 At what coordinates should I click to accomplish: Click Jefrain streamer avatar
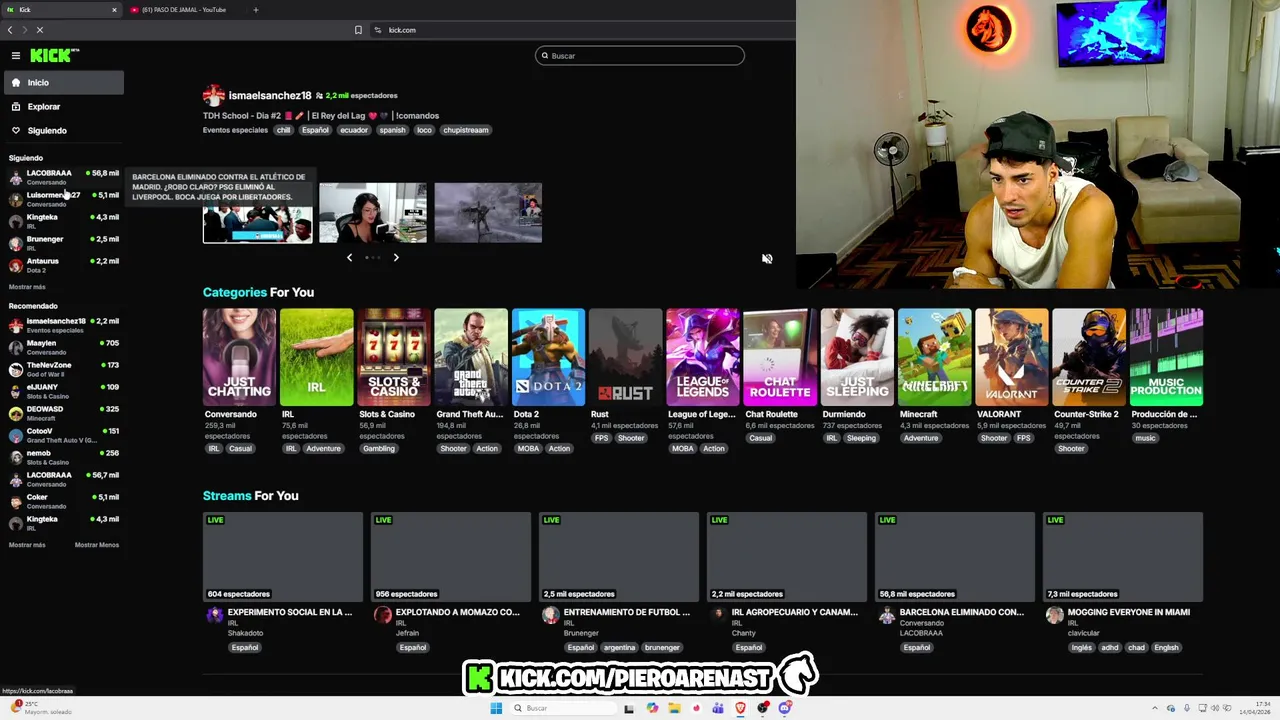382,615
